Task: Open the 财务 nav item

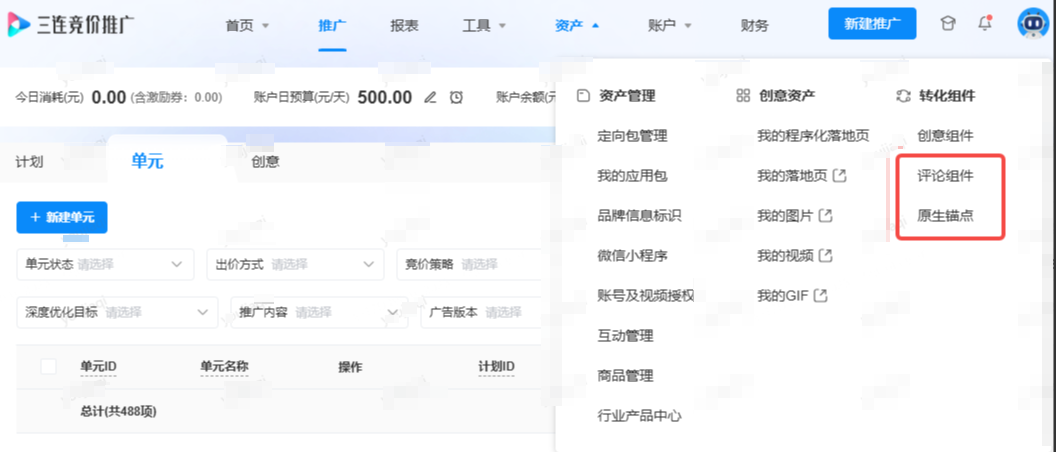Action: 754,26
